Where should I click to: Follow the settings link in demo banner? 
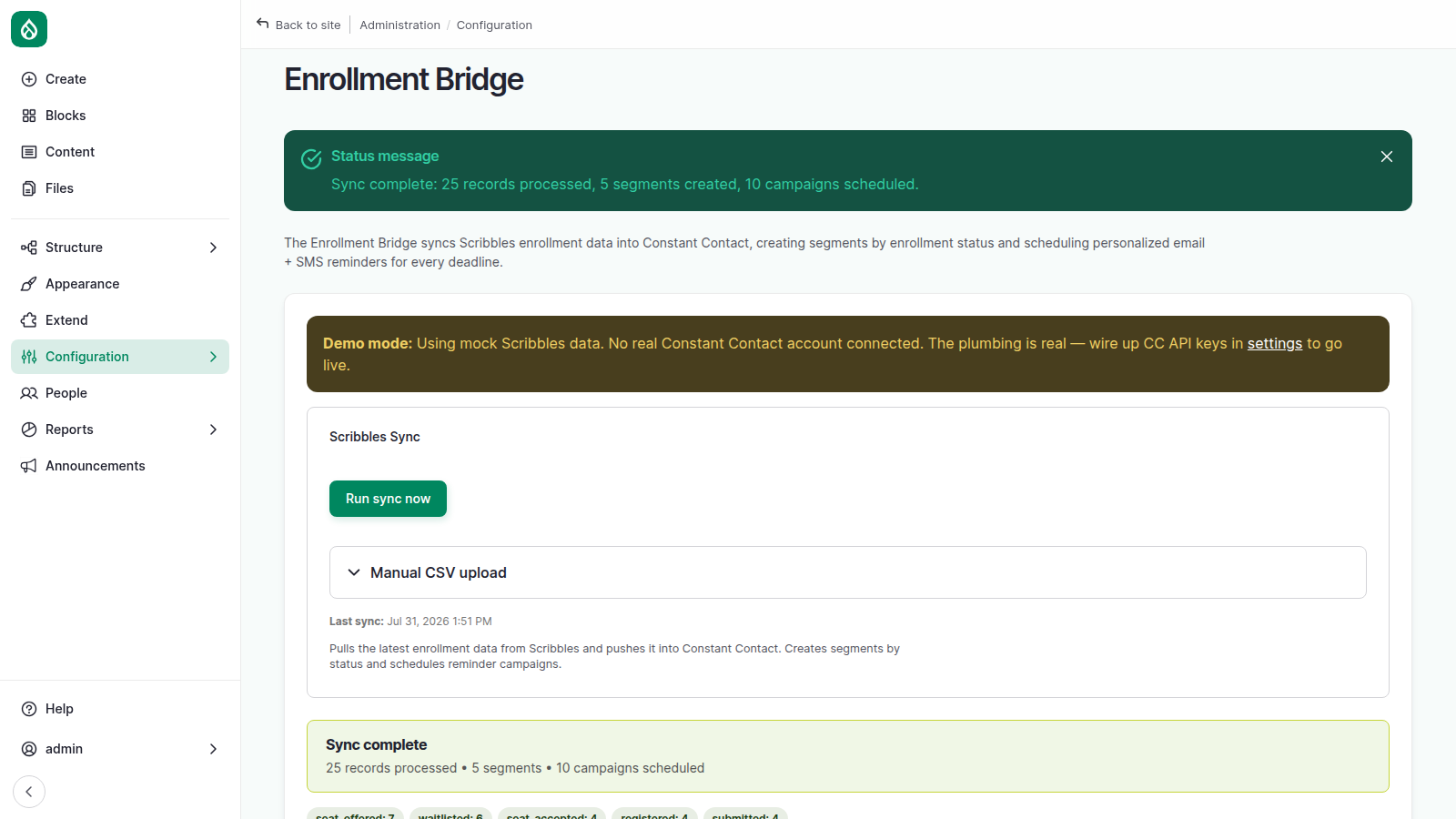[1274, 343]
